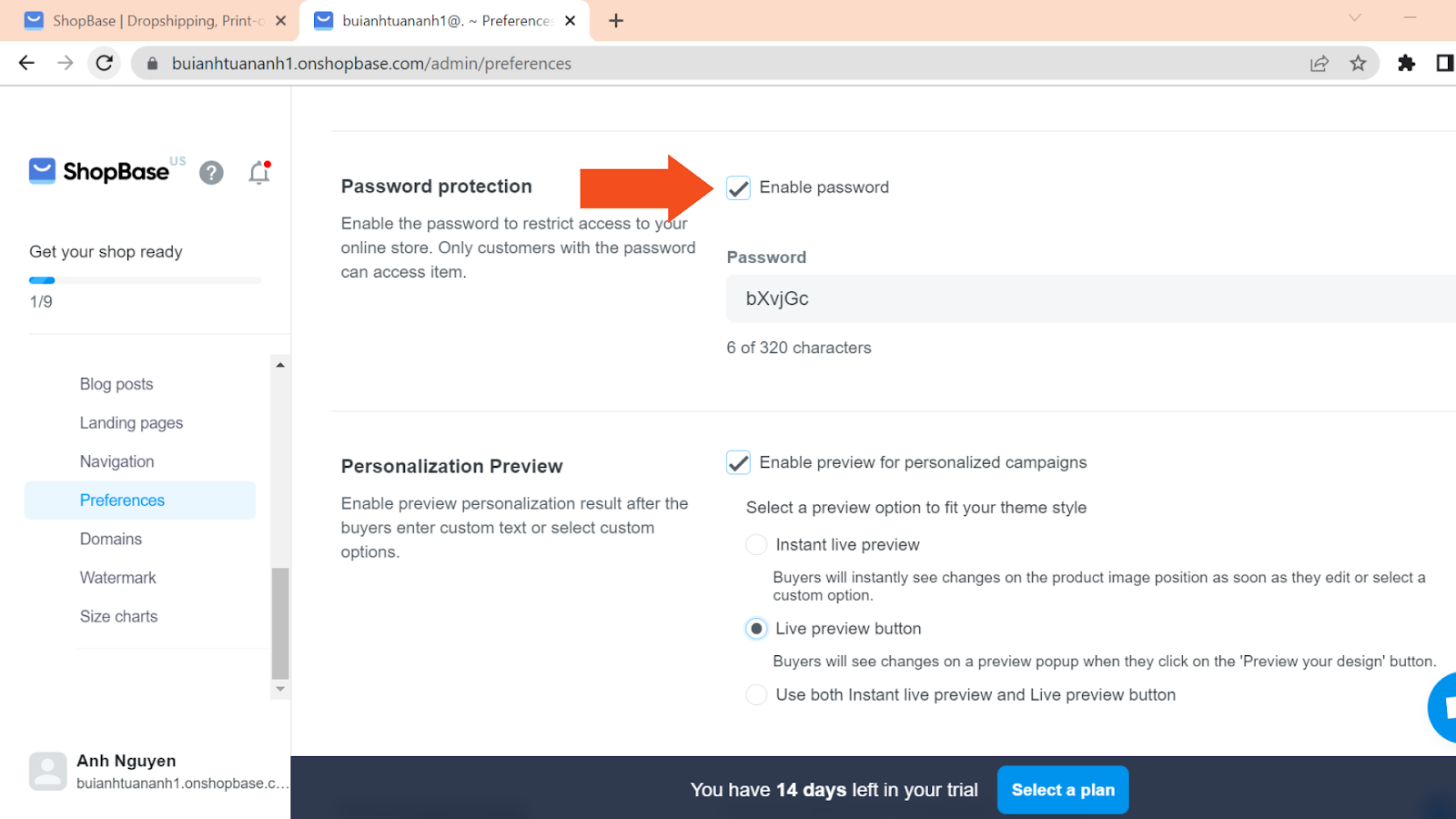Toggle the Enable password checkbox
This screenshot has width=1456, height=819.
(x=738, y=188)
